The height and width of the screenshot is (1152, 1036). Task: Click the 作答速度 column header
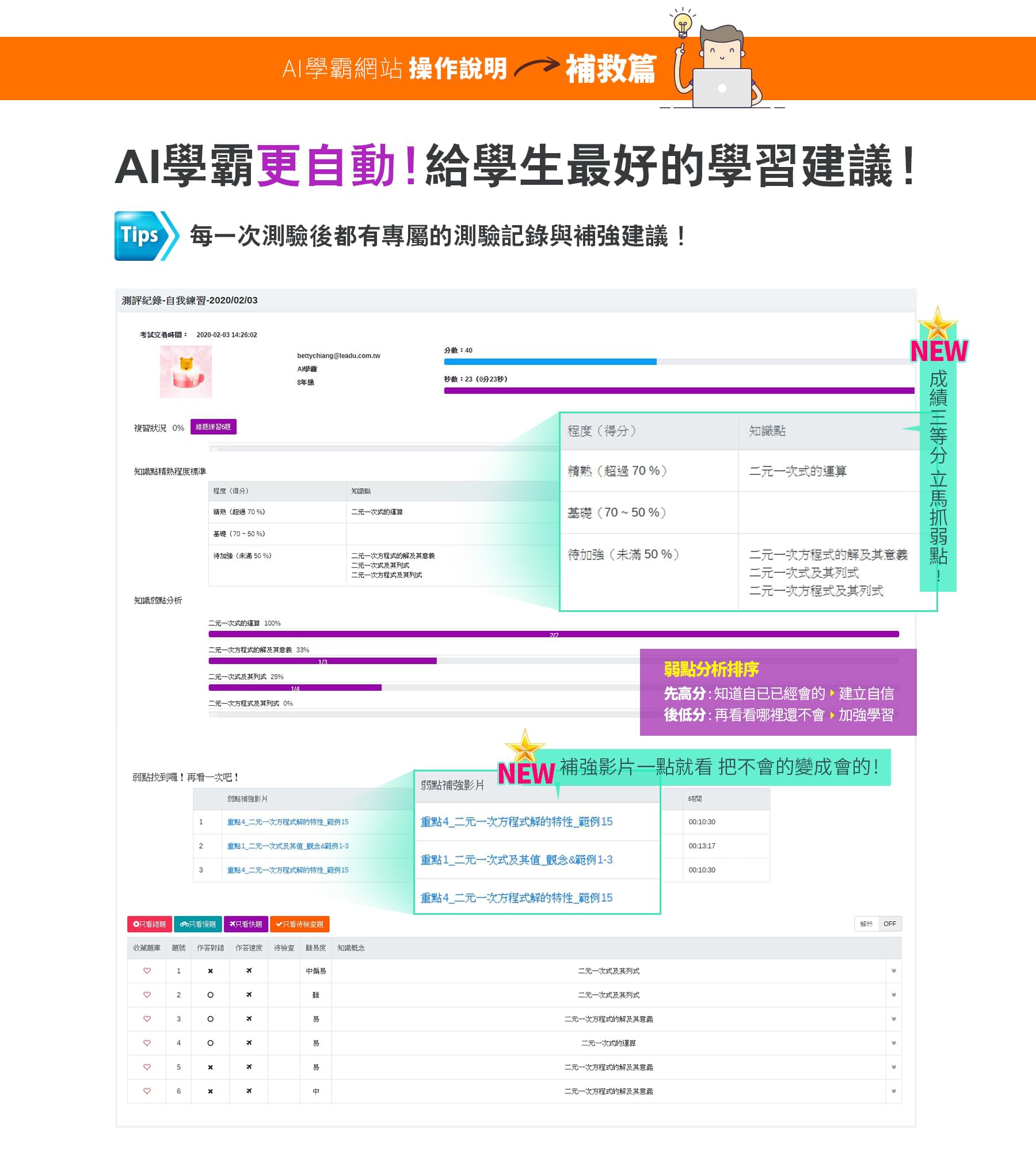[249, 948]
